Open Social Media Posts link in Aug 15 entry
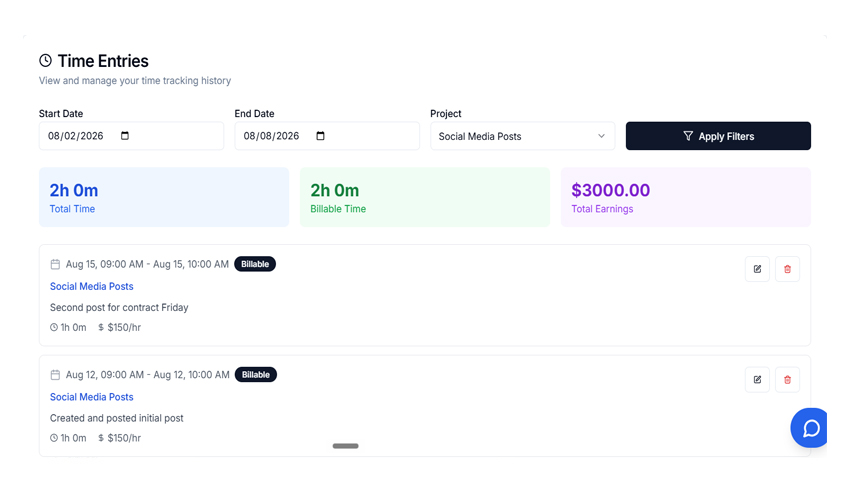The width and height of the screenshot is (850, 500). click(x=92, y=286)
